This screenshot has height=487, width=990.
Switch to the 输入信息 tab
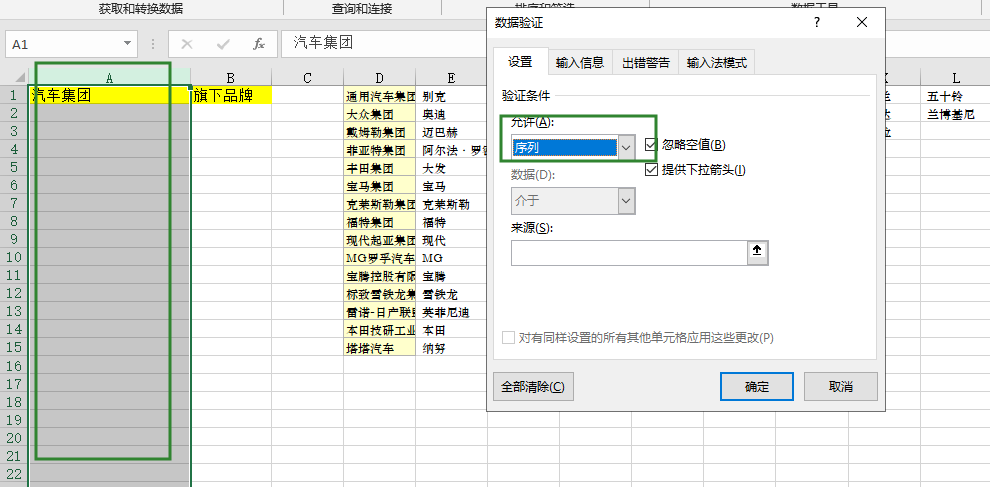point(580,63)
